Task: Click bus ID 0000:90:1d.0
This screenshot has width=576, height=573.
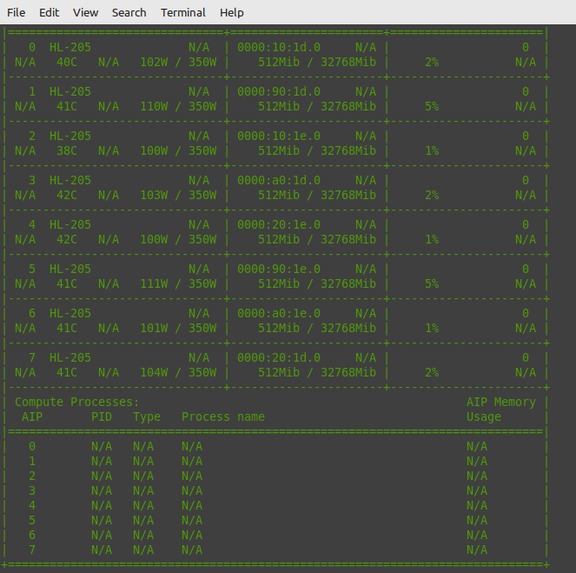Action: point(278,92)
